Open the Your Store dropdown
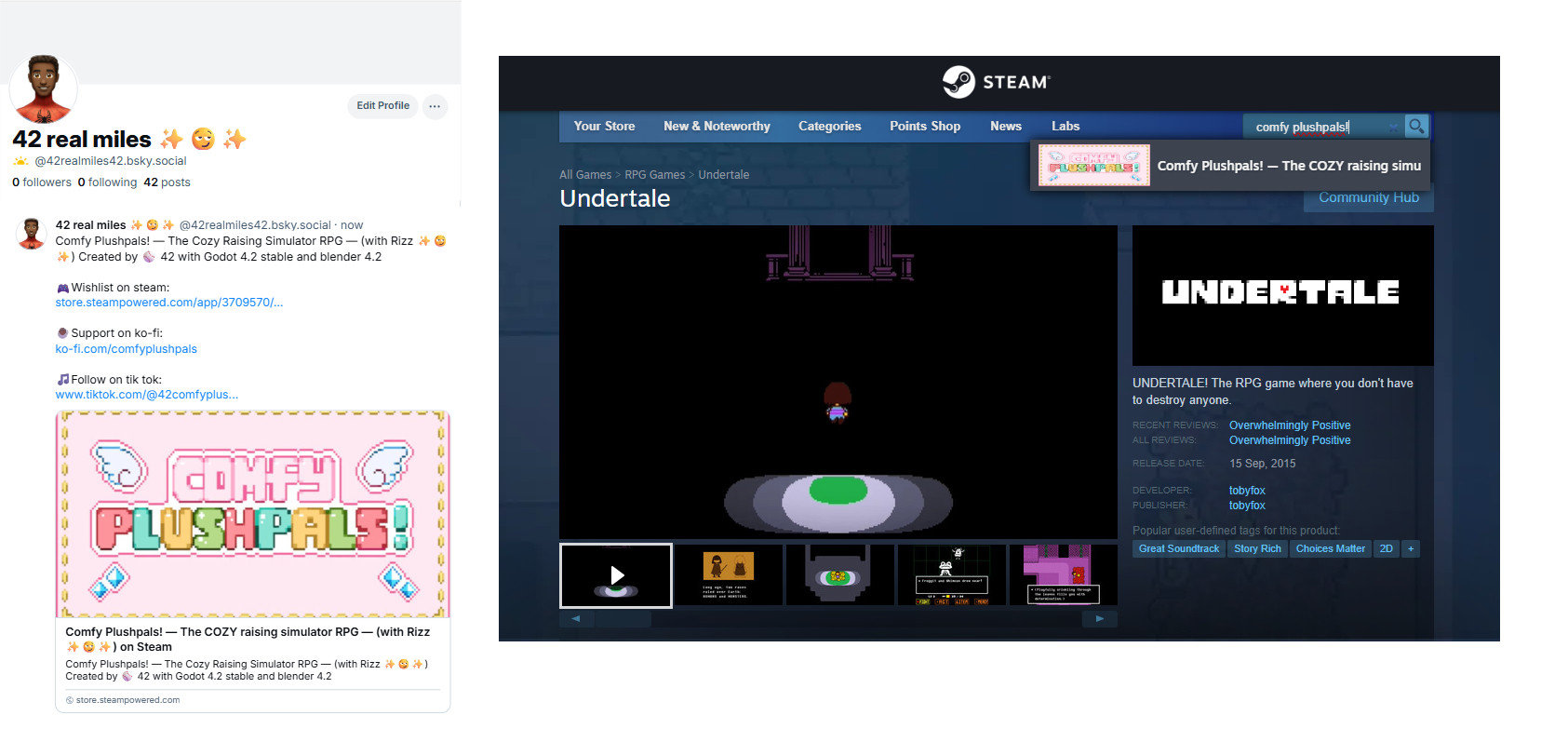This screenshot has height=742, width=1568. (604, 126)
